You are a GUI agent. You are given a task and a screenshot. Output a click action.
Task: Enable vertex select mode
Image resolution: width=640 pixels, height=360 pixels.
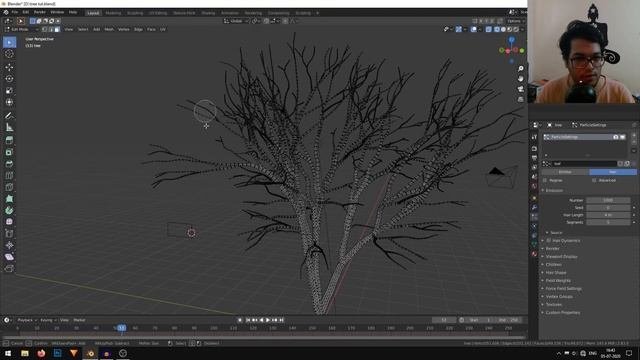(45, 29)
